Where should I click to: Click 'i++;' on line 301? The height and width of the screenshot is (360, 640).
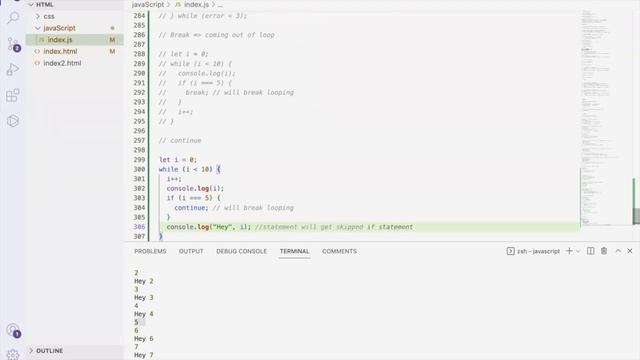[x=174, y=179]
